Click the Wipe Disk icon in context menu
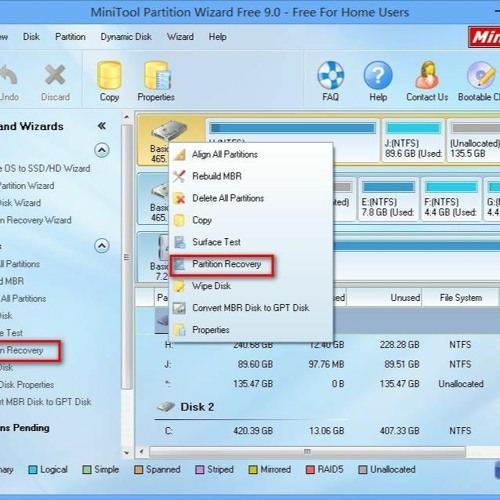The width and height of the screenshot is (500, 500). tap(180, 286)
